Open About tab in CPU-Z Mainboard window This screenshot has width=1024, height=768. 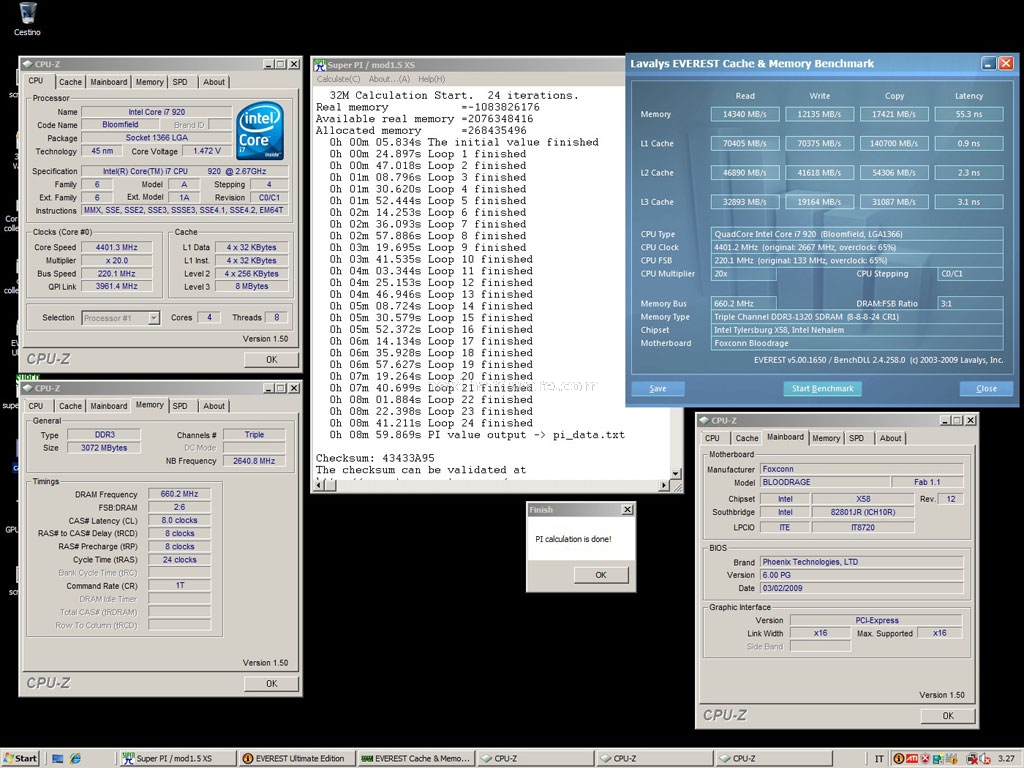tap(890, 438)
